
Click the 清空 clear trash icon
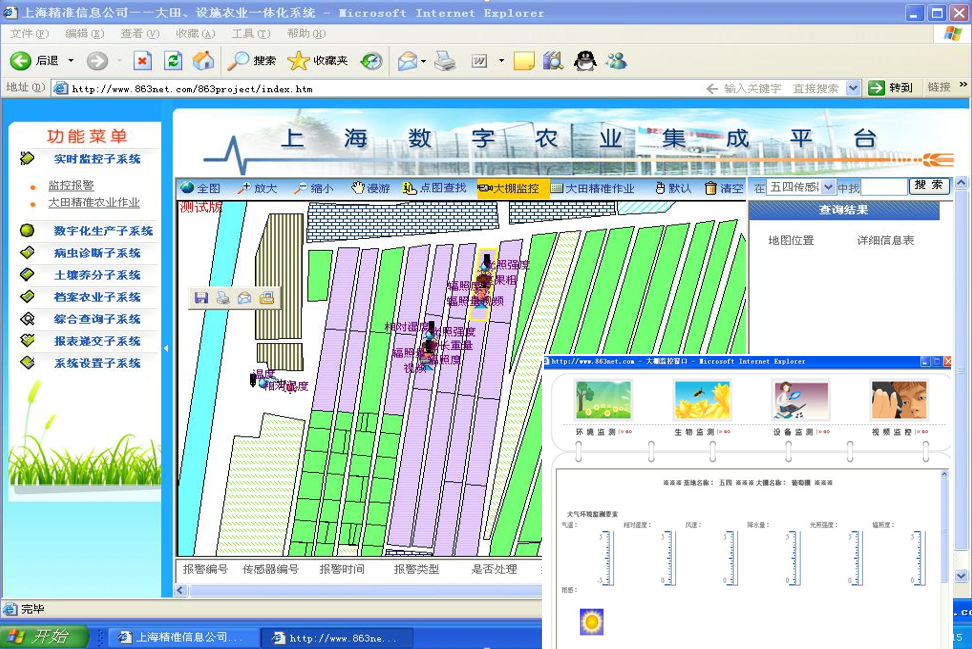click(711, 188)
